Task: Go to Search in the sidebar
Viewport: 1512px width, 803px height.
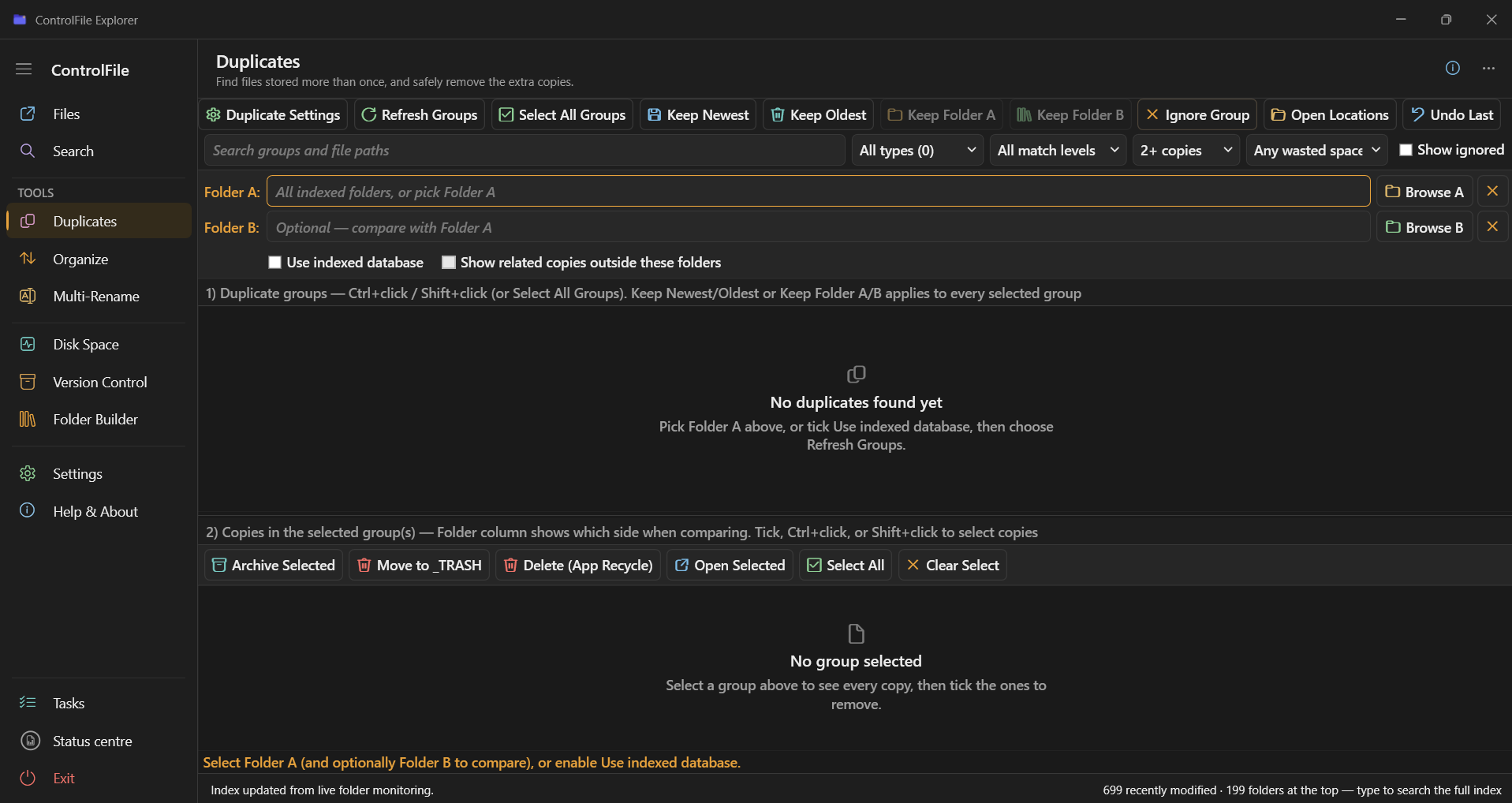Action: click(x=99, y=151)
